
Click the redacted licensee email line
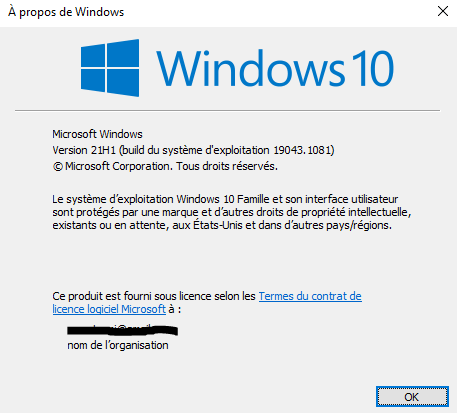tap(122, 330)
